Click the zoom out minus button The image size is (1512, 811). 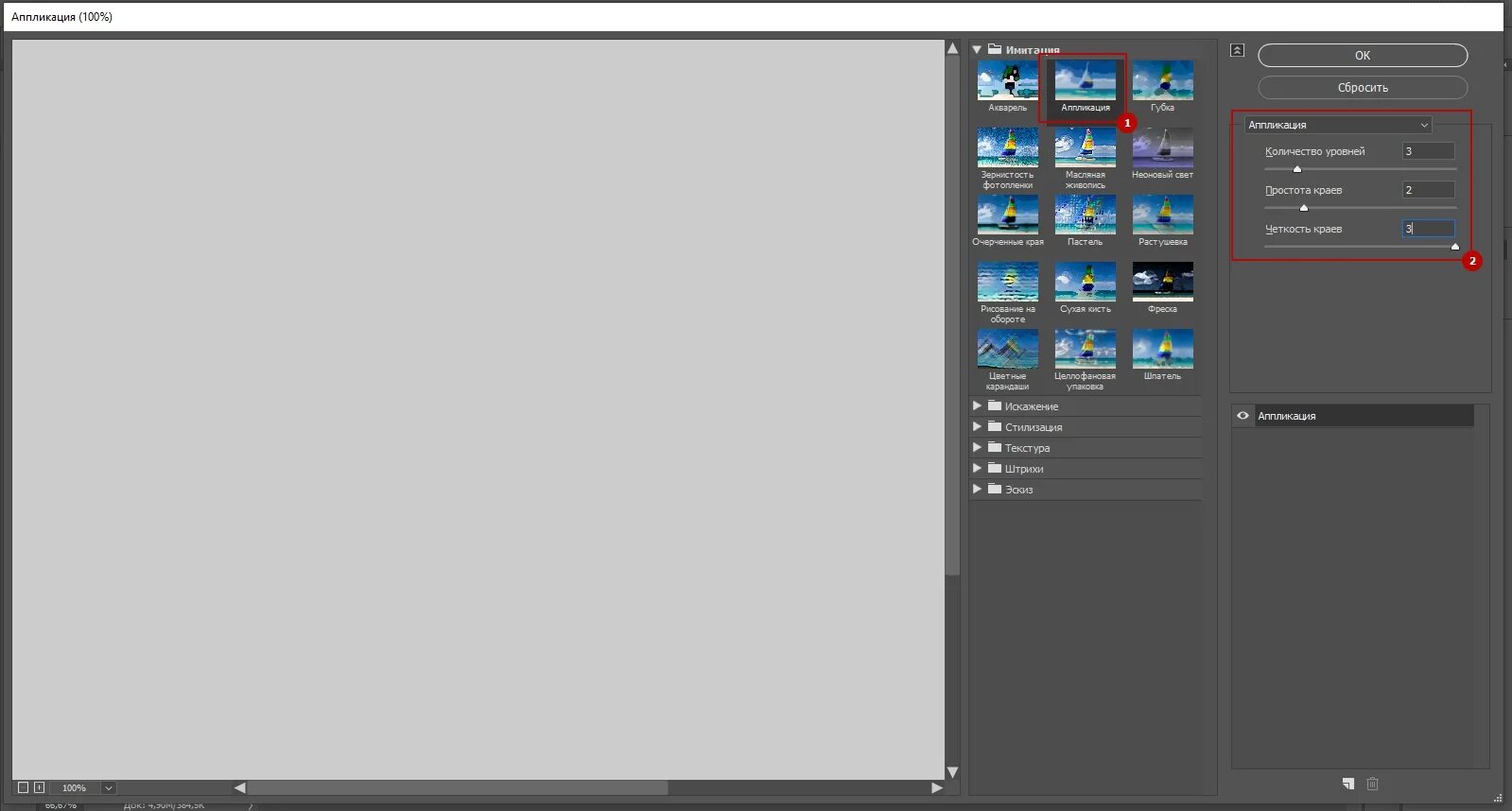pyautogui.click(x=24, y=787)
